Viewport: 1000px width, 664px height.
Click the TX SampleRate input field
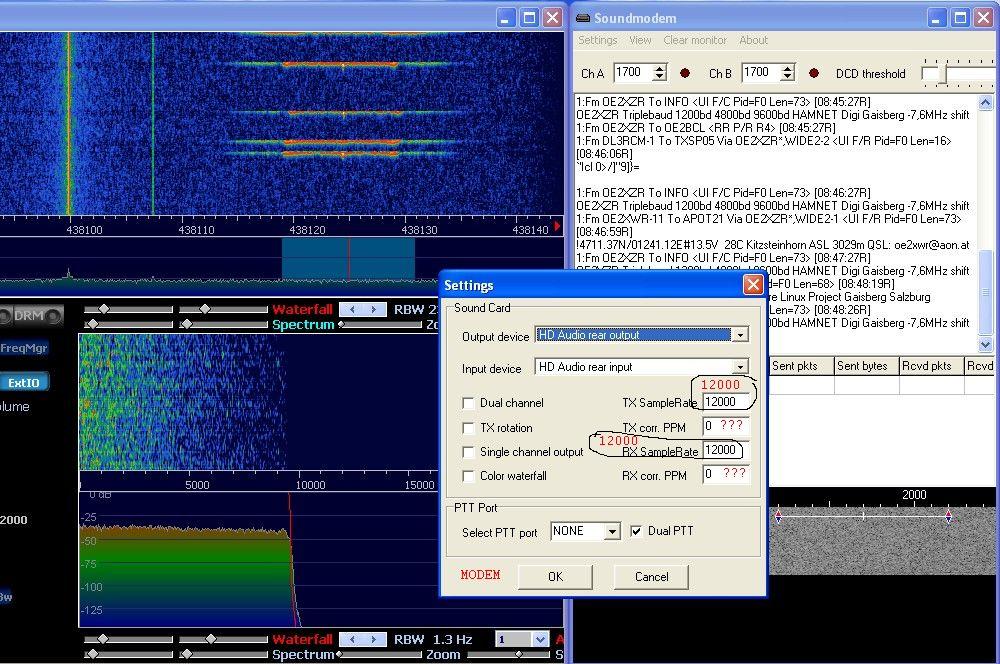point(724,402)
